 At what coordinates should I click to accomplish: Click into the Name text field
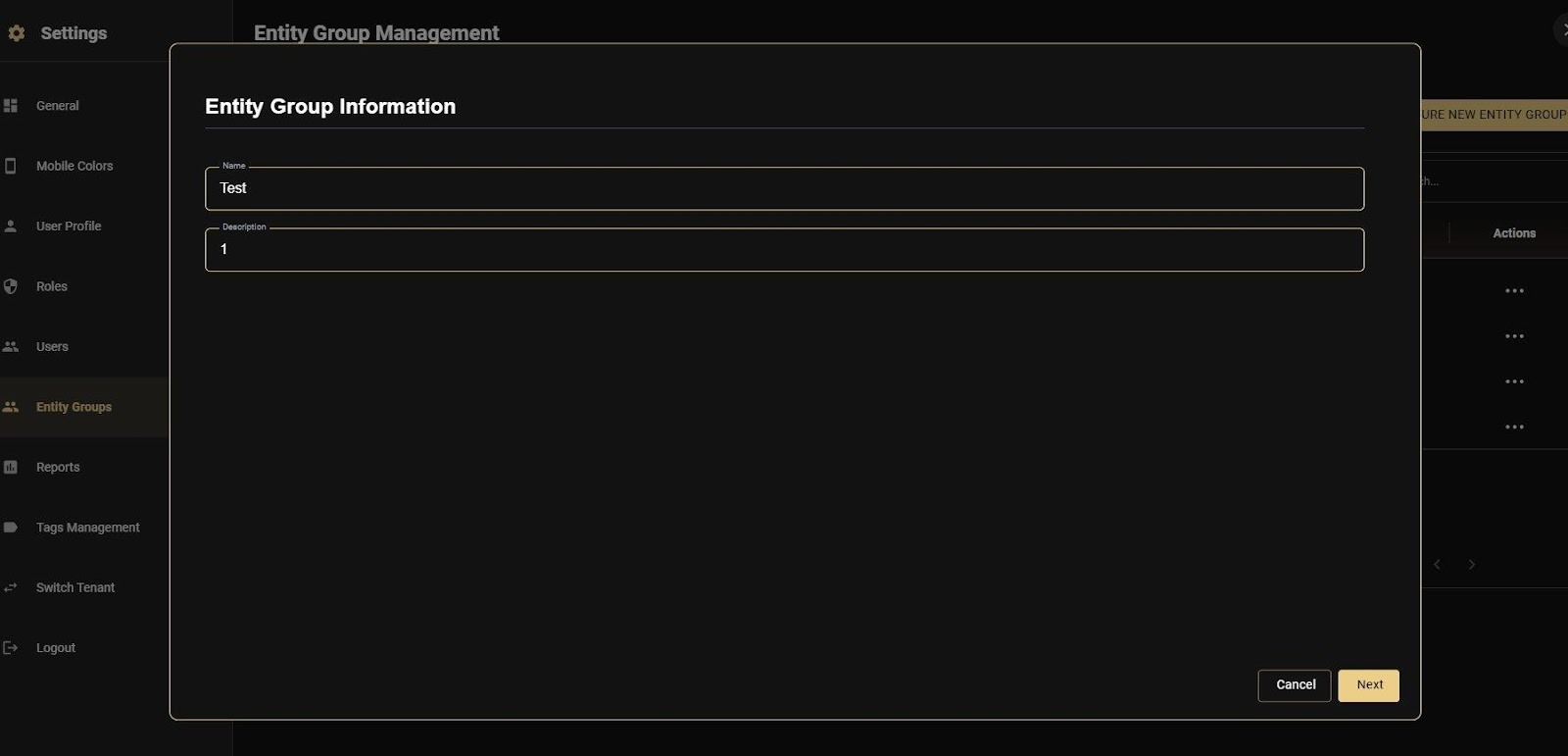click(784, 189)
